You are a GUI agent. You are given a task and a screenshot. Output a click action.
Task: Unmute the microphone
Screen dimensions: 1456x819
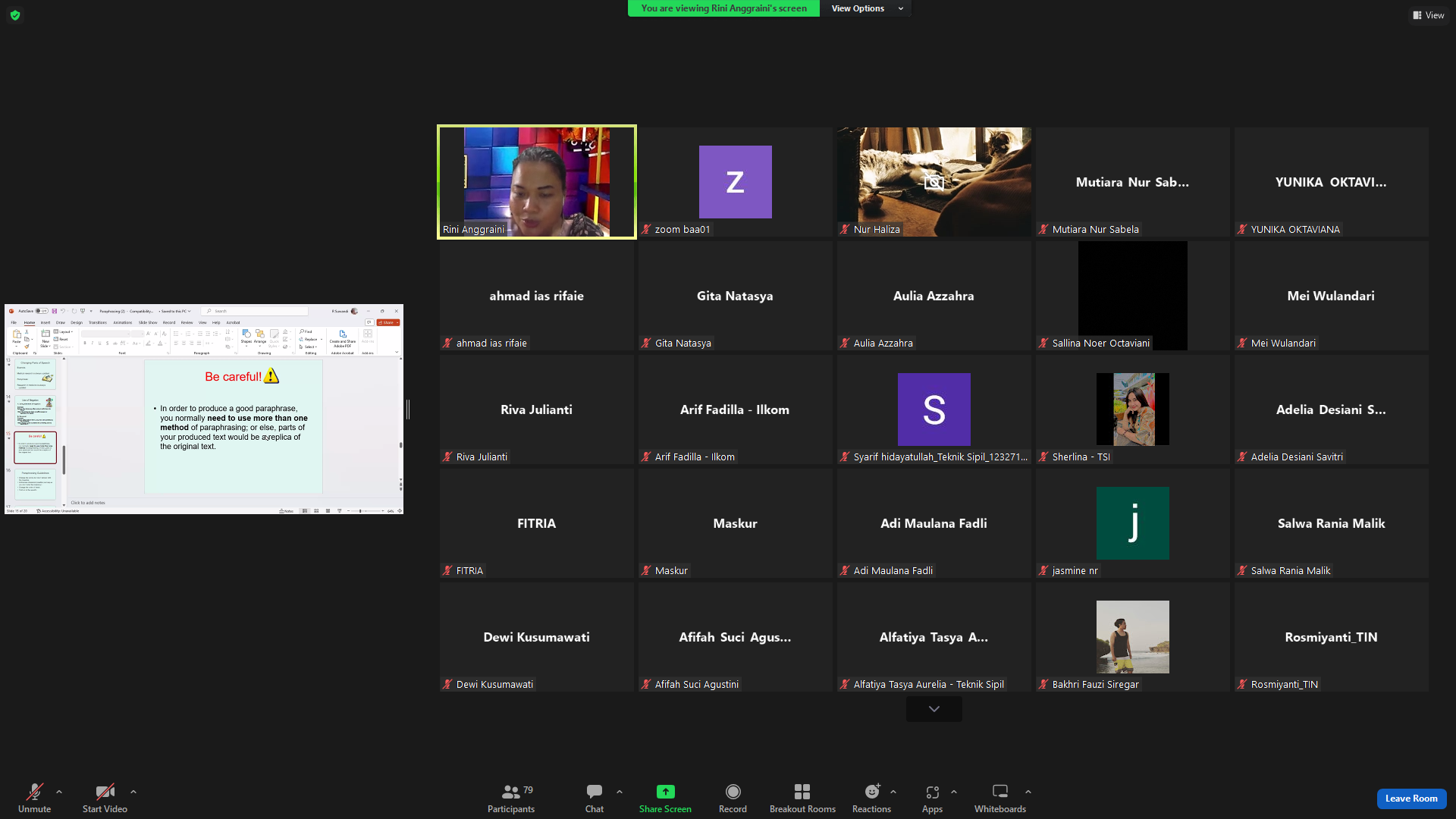(34, 798)
